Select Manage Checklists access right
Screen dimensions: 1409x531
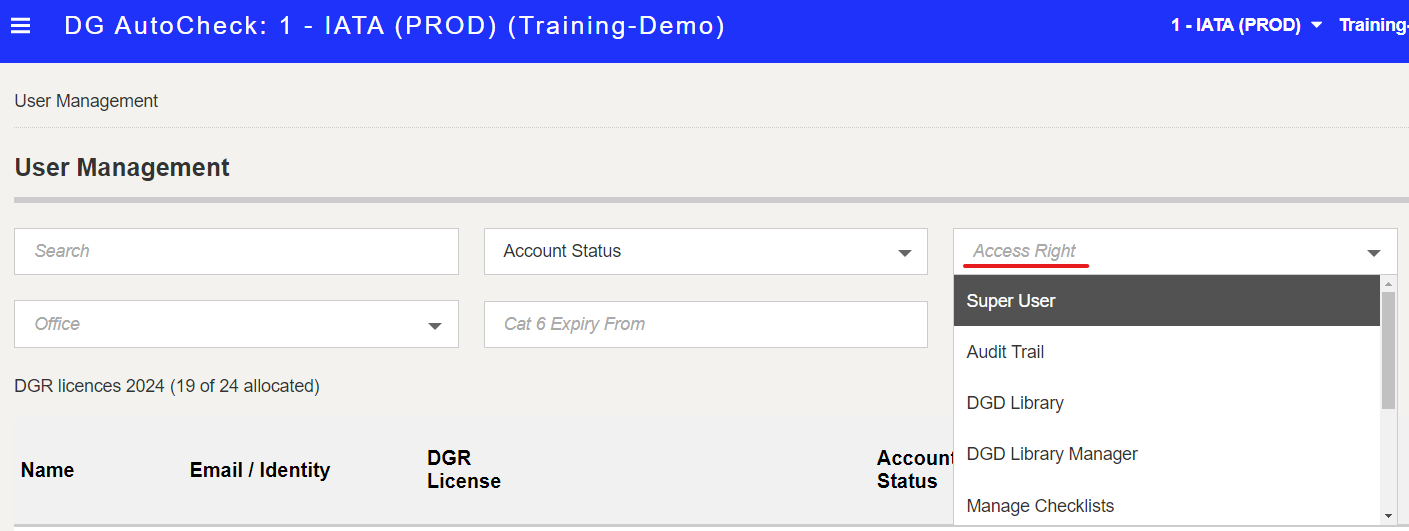tap(1167, 506)
